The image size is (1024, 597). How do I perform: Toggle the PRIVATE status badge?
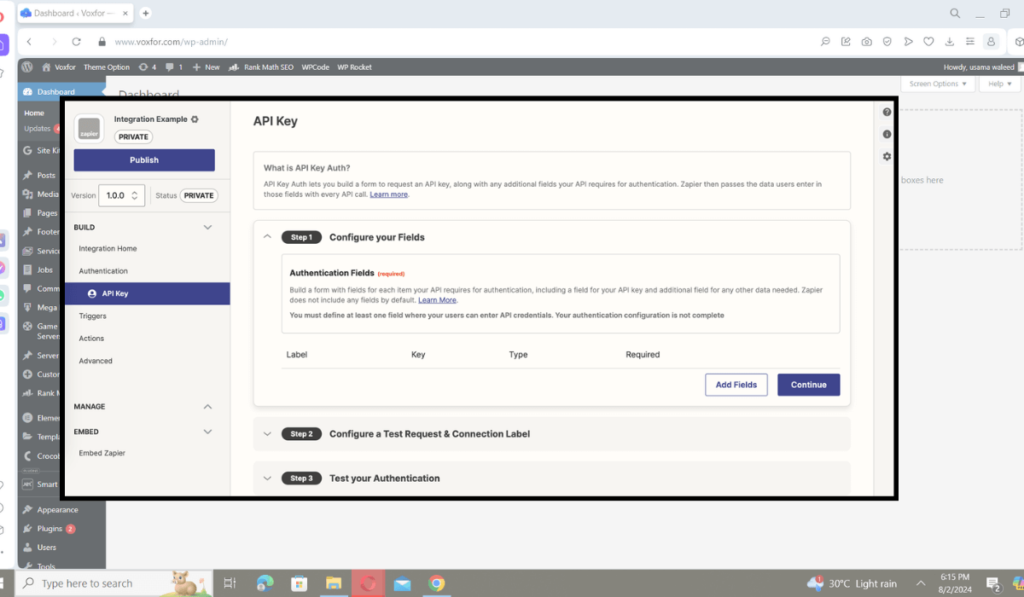point(197,195)
